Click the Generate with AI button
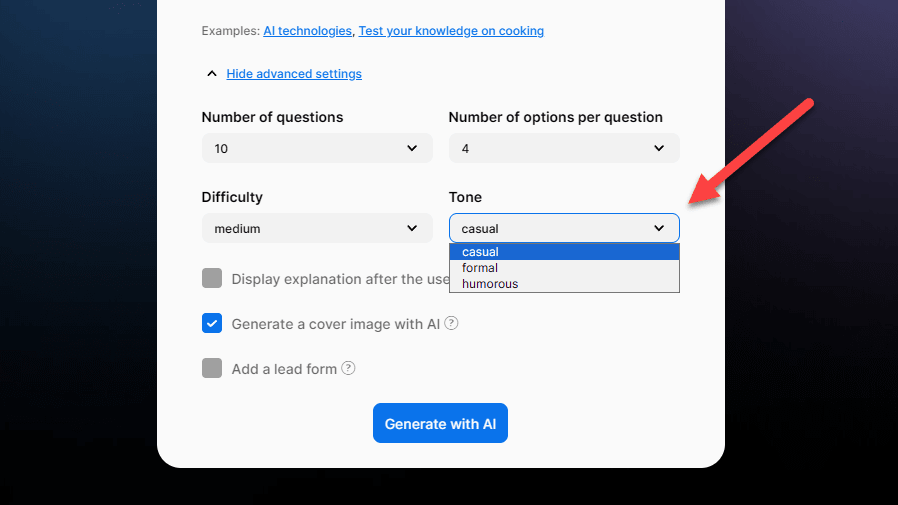Screen dimensions: 898x505 pos(440,423)
